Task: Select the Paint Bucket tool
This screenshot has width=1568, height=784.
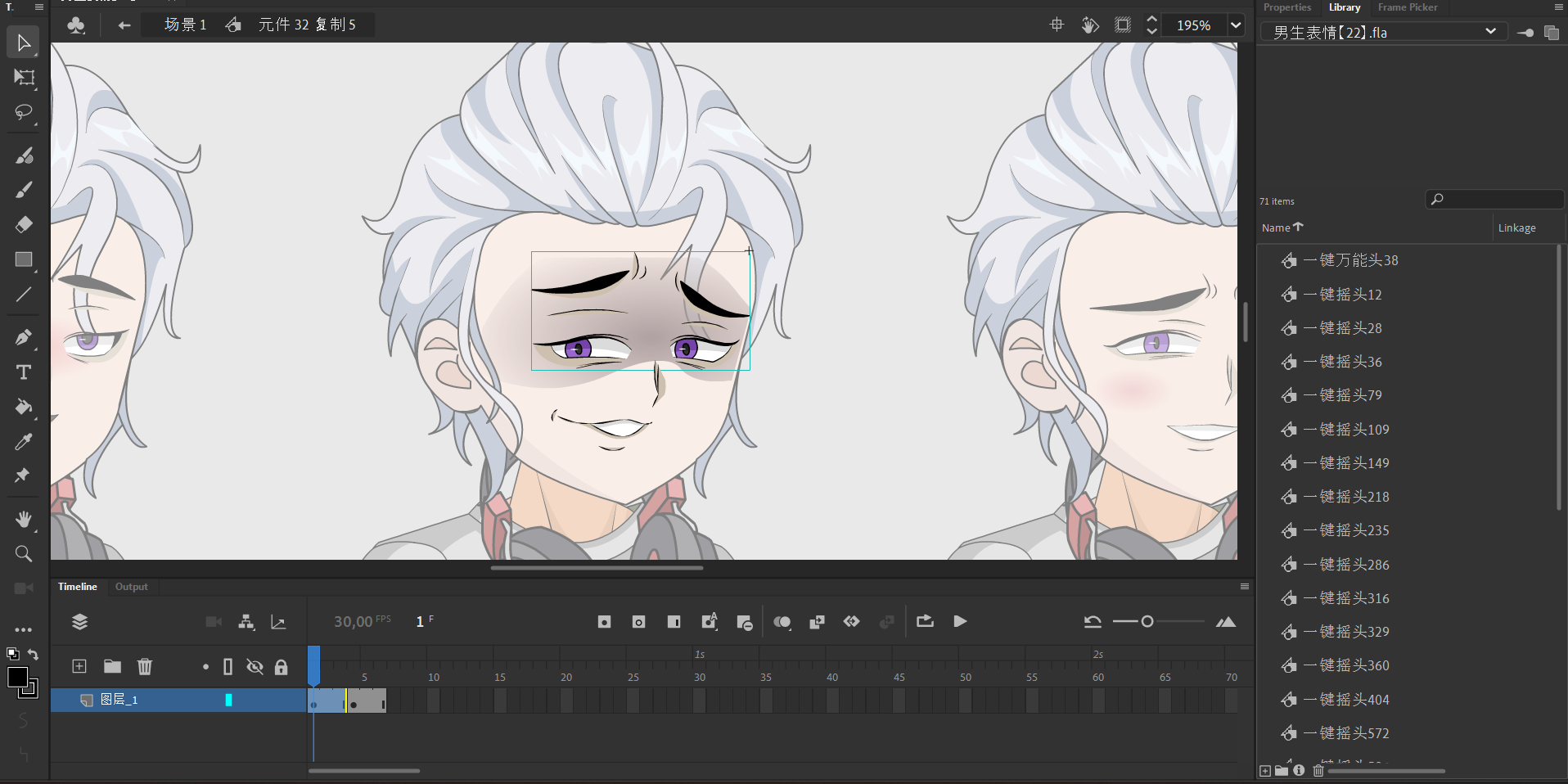Action: coord(24,407)
